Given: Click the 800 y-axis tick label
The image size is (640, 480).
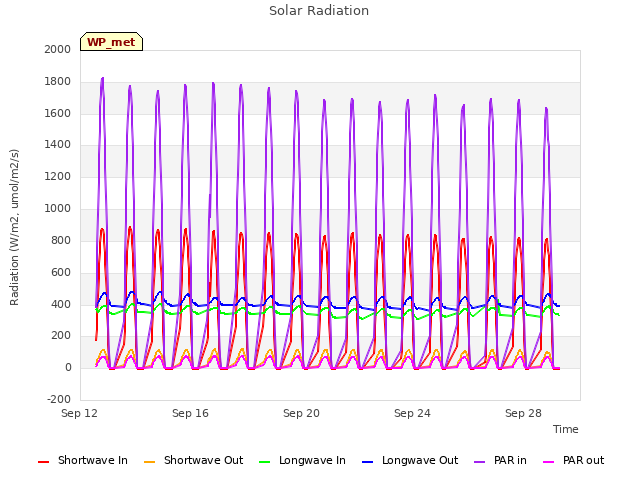Looking at the screenshot, I should [x=61, y=240].
